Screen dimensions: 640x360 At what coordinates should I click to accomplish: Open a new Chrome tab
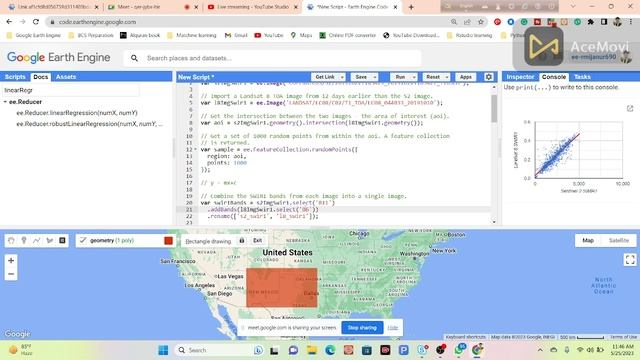(x=411, y=7)
